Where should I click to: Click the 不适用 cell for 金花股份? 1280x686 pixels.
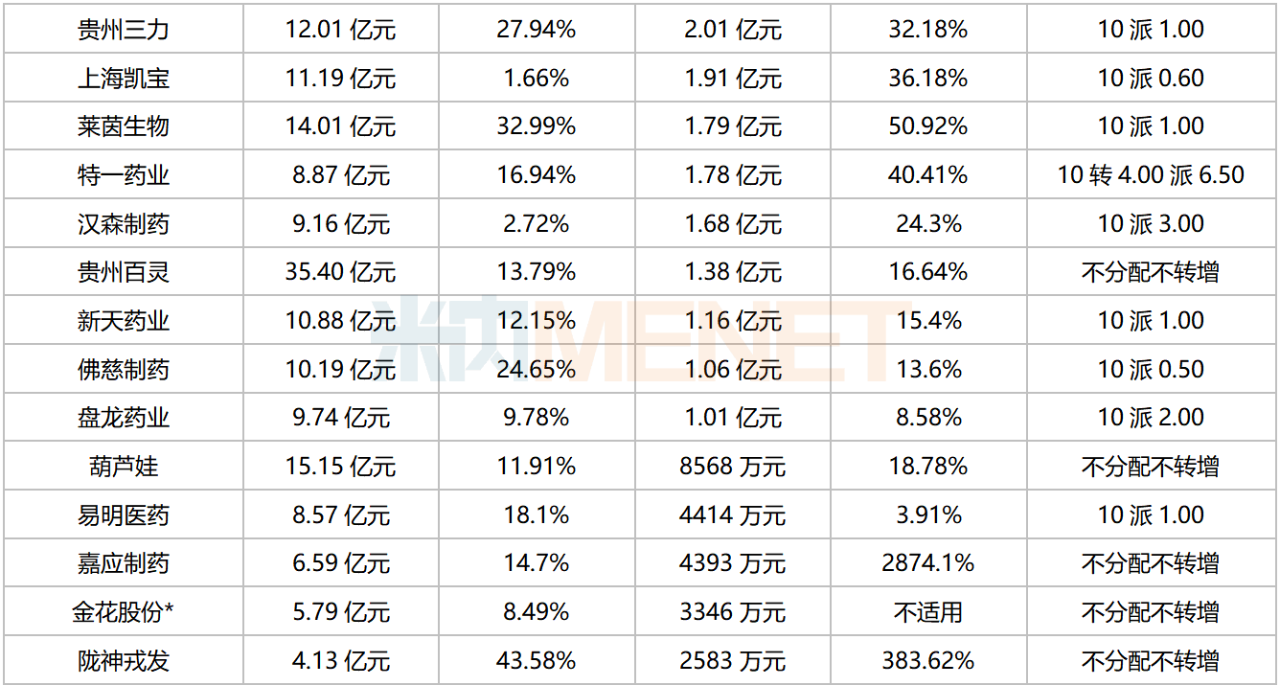[x=928, y=612]
